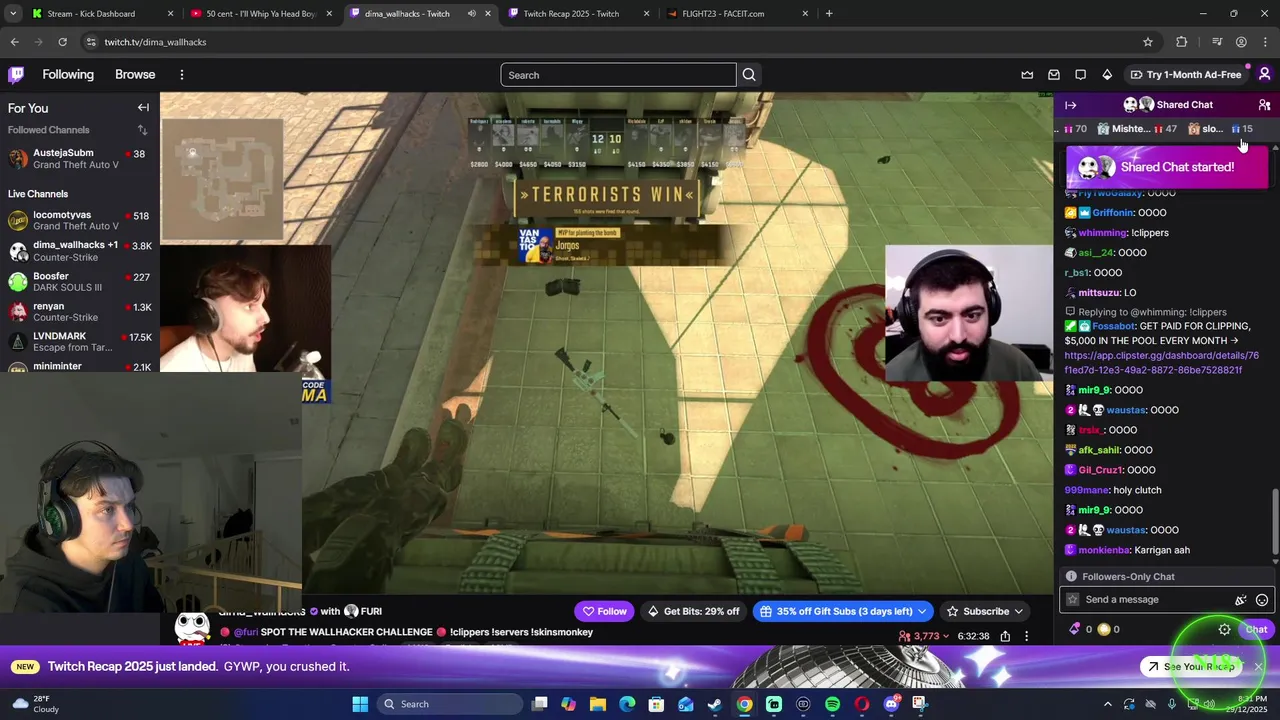
Task: Dismiss the Twitch Recap banner
Action: pos(1258,666)
